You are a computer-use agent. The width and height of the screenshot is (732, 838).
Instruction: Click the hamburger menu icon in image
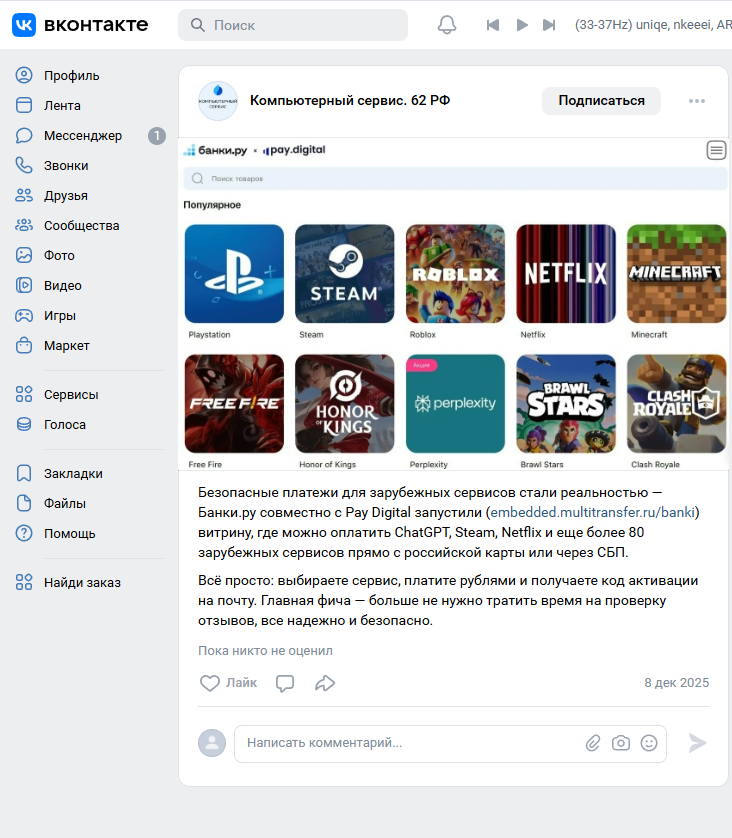click(x=716, y=150)
